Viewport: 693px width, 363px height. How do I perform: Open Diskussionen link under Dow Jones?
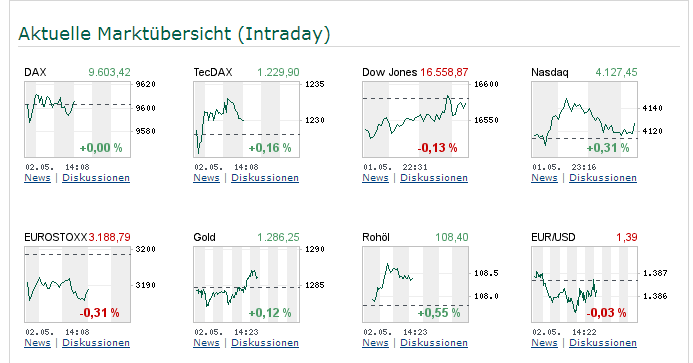pos(434,178)
